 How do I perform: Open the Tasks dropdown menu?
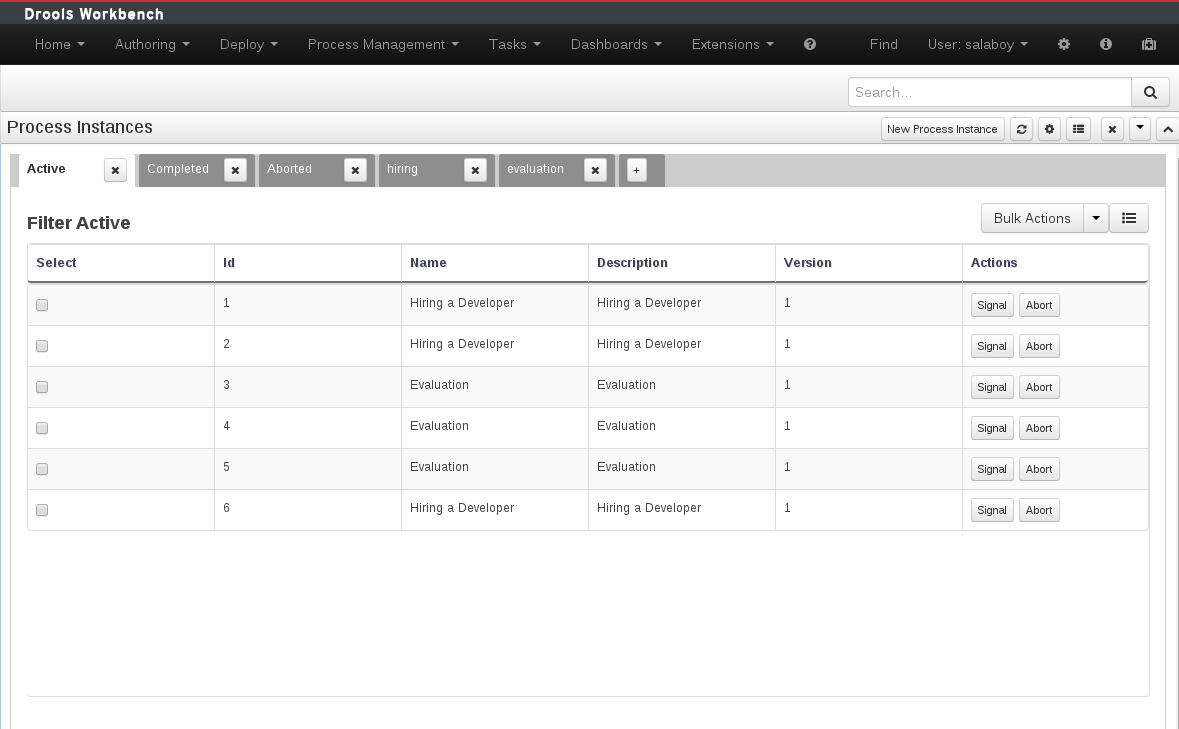click(x=515, y=44)
